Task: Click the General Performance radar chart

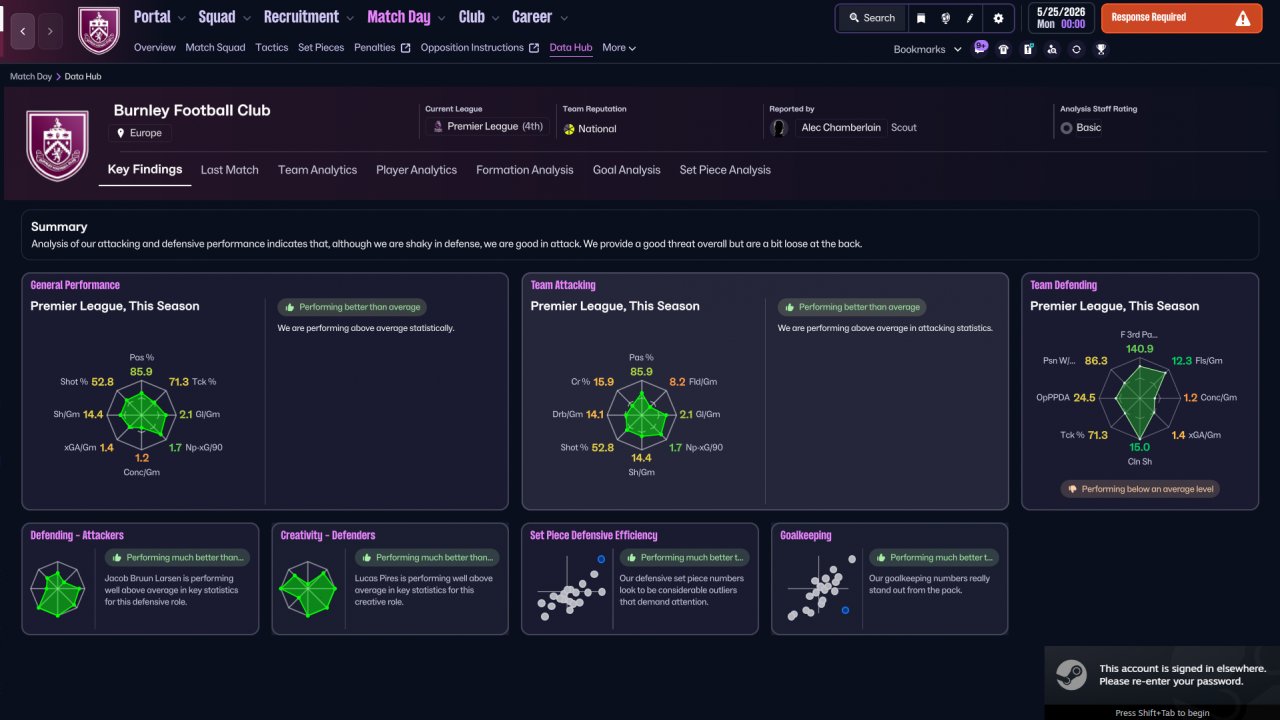Action: pyautogui.click(x=141, y=414)
